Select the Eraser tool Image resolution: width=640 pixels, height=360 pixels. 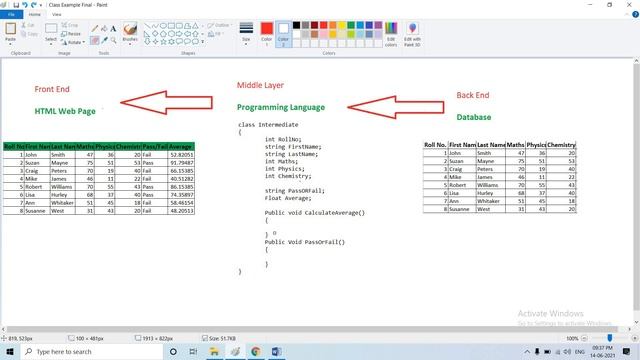[95, 40]
